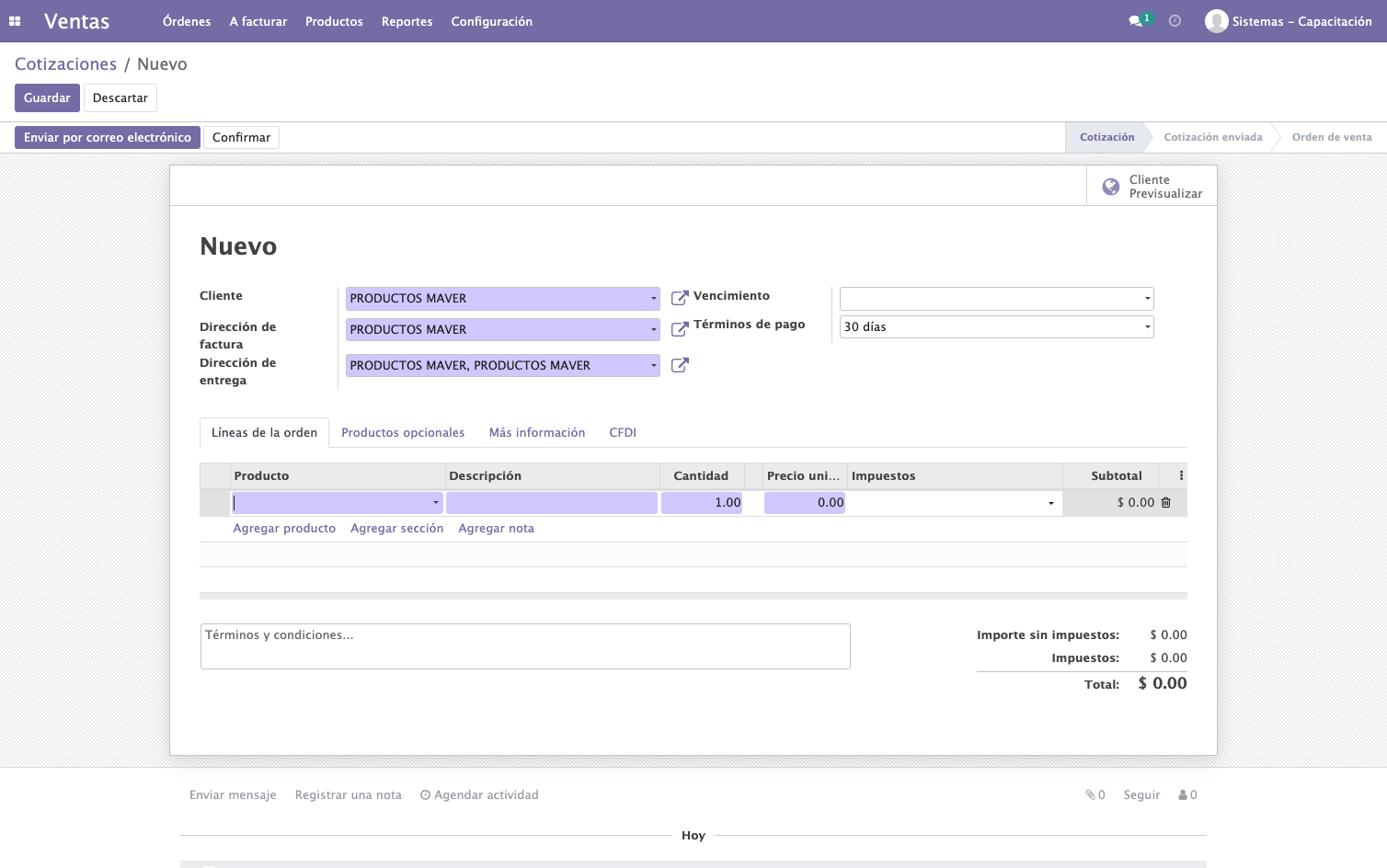Image resolution: width=1387 pixels, height=868 pixels.
Task: Open the Órdenes menu
Action: pos(187,21)
